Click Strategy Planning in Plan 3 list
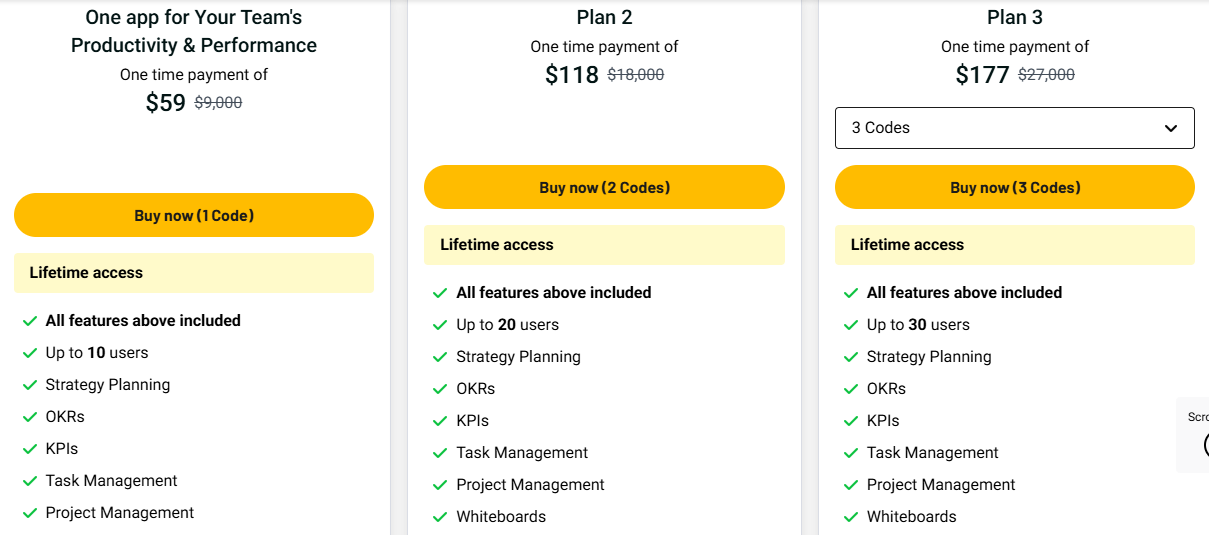The width and height of the screenshot is (1209, 535). pos(929,357)
